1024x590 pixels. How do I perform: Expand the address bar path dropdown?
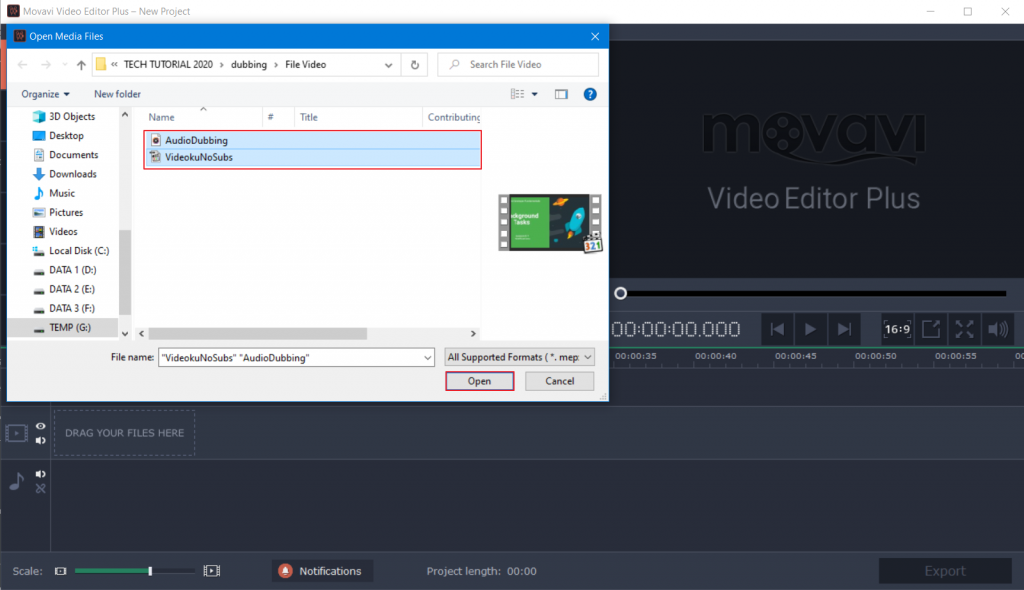(x=389, y=65)
